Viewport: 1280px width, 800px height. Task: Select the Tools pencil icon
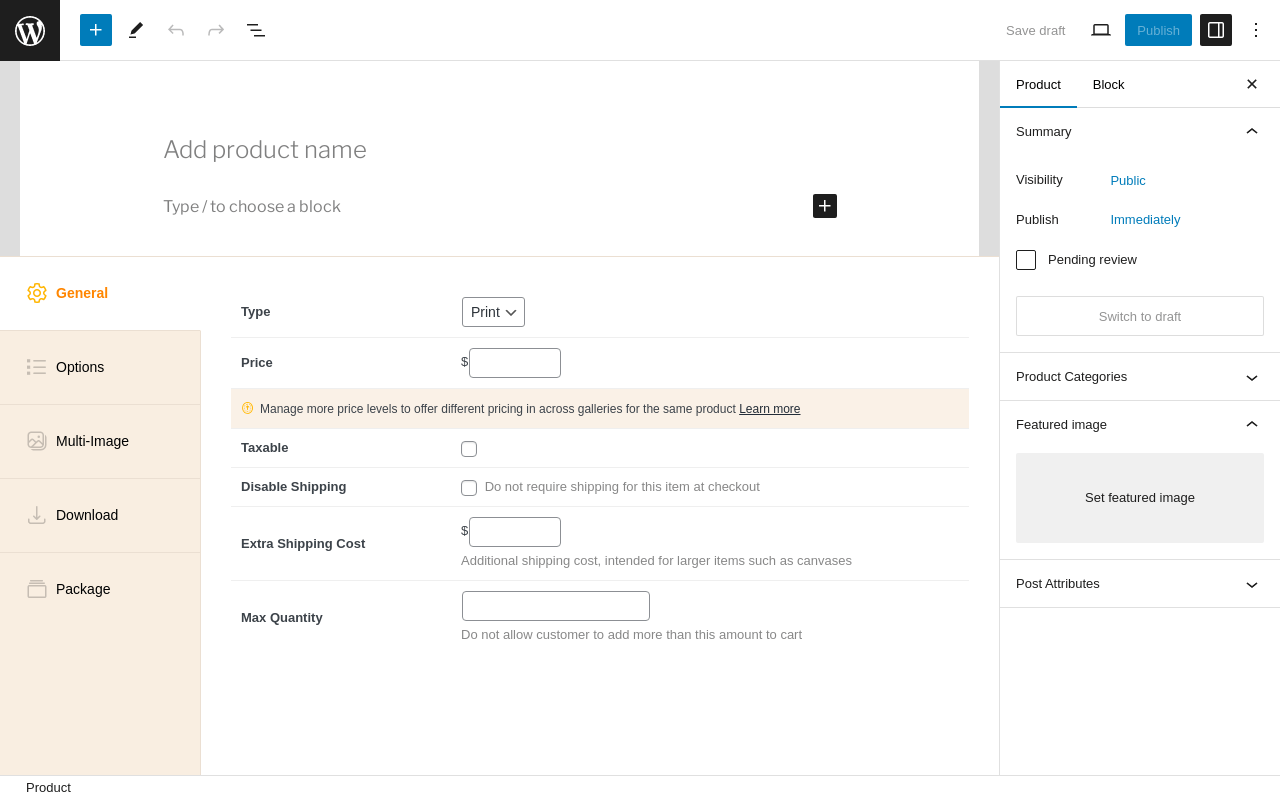[x=136, y=30]
